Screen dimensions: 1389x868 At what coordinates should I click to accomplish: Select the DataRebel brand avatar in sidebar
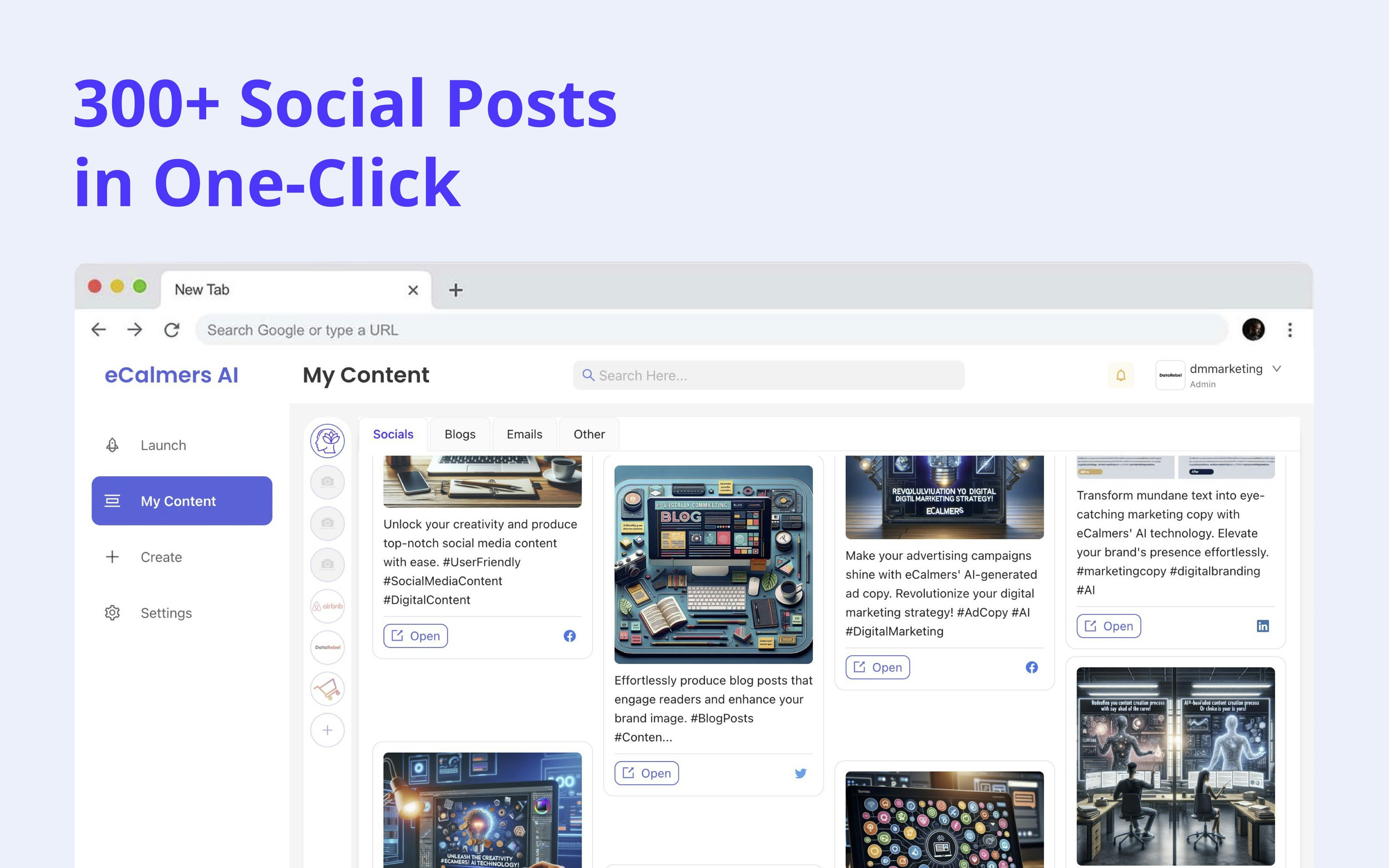tap(327, 647)
